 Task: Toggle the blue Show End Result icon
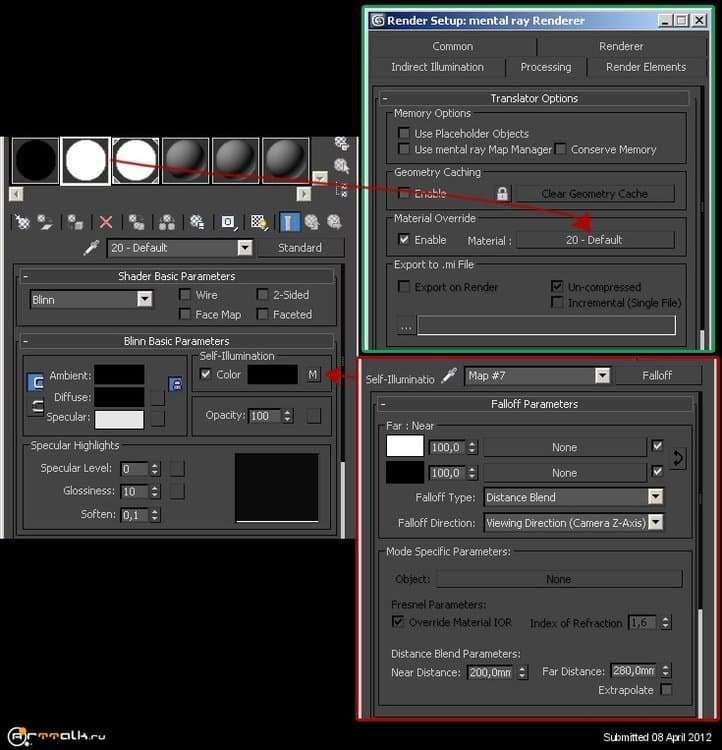coord(289,222)
